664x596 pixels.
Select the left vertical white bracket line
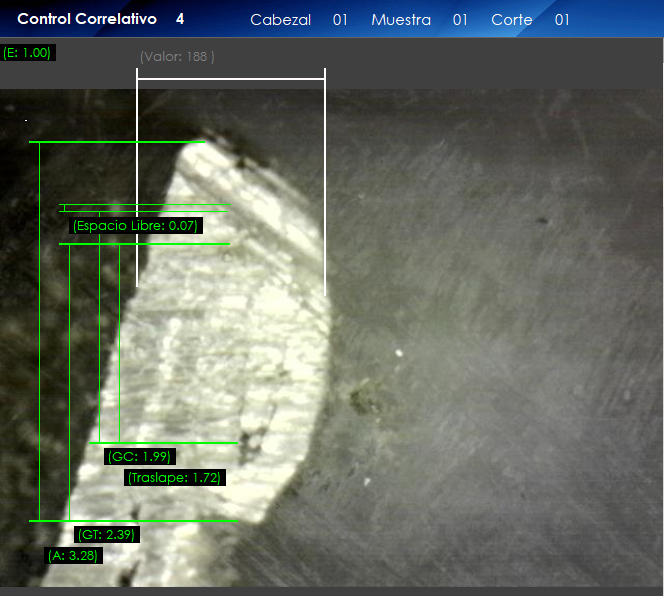[x=137, y=180]
